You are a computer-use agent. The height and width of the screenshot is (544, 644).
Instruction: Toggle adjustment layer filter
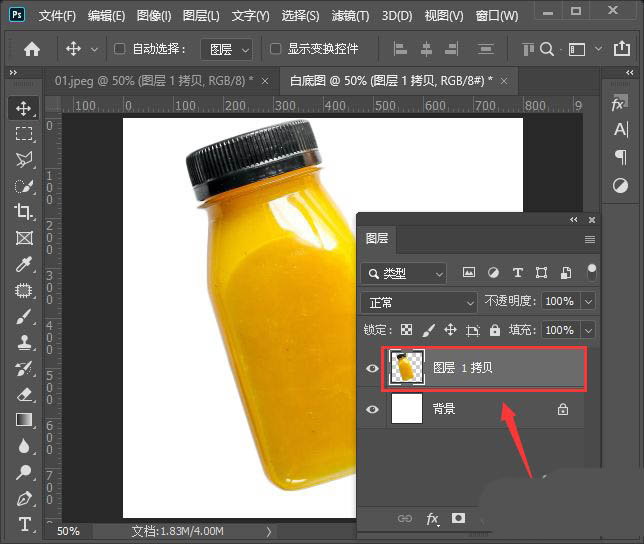pyautogui.click(x=493, y=272)
